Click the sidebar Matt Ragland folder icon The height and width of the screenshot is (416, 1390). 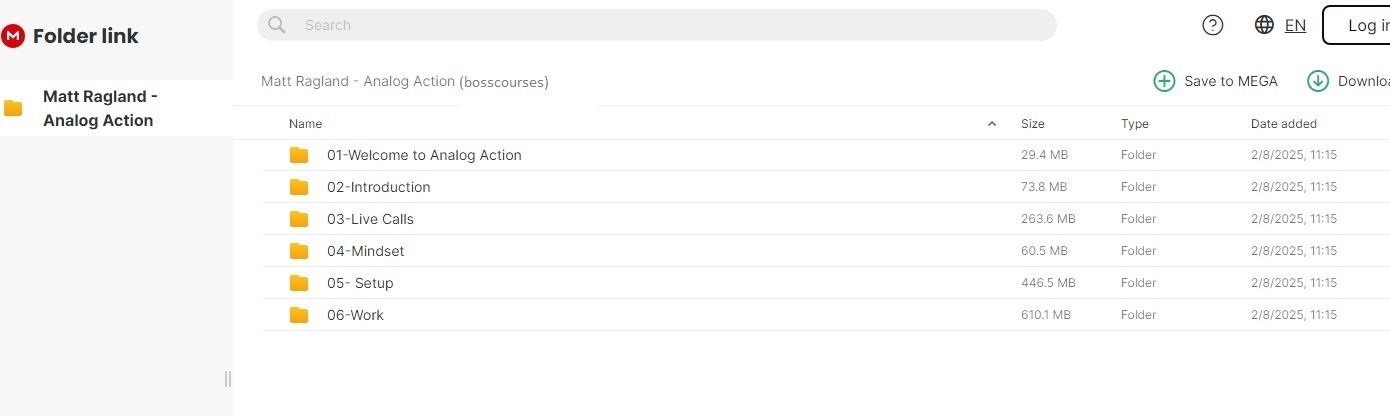13,108
